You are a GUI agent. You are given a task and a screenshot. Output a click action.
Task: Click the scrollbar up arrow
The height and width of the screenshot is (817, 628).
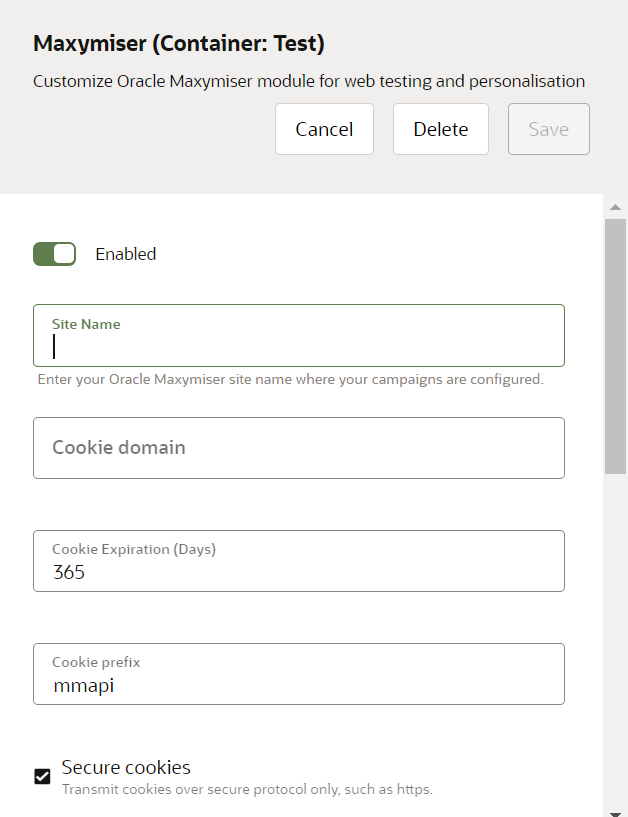point(615,207)
